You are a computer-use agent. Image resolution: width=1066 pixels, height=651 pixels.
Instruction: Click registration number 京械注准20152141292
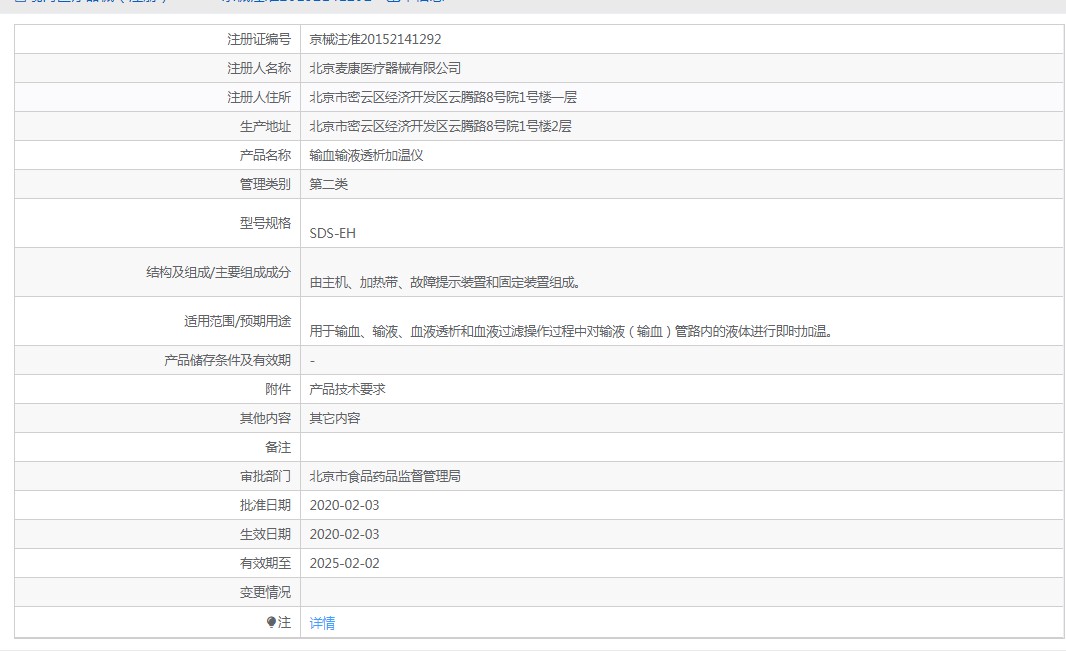click(x=375, y=39)
